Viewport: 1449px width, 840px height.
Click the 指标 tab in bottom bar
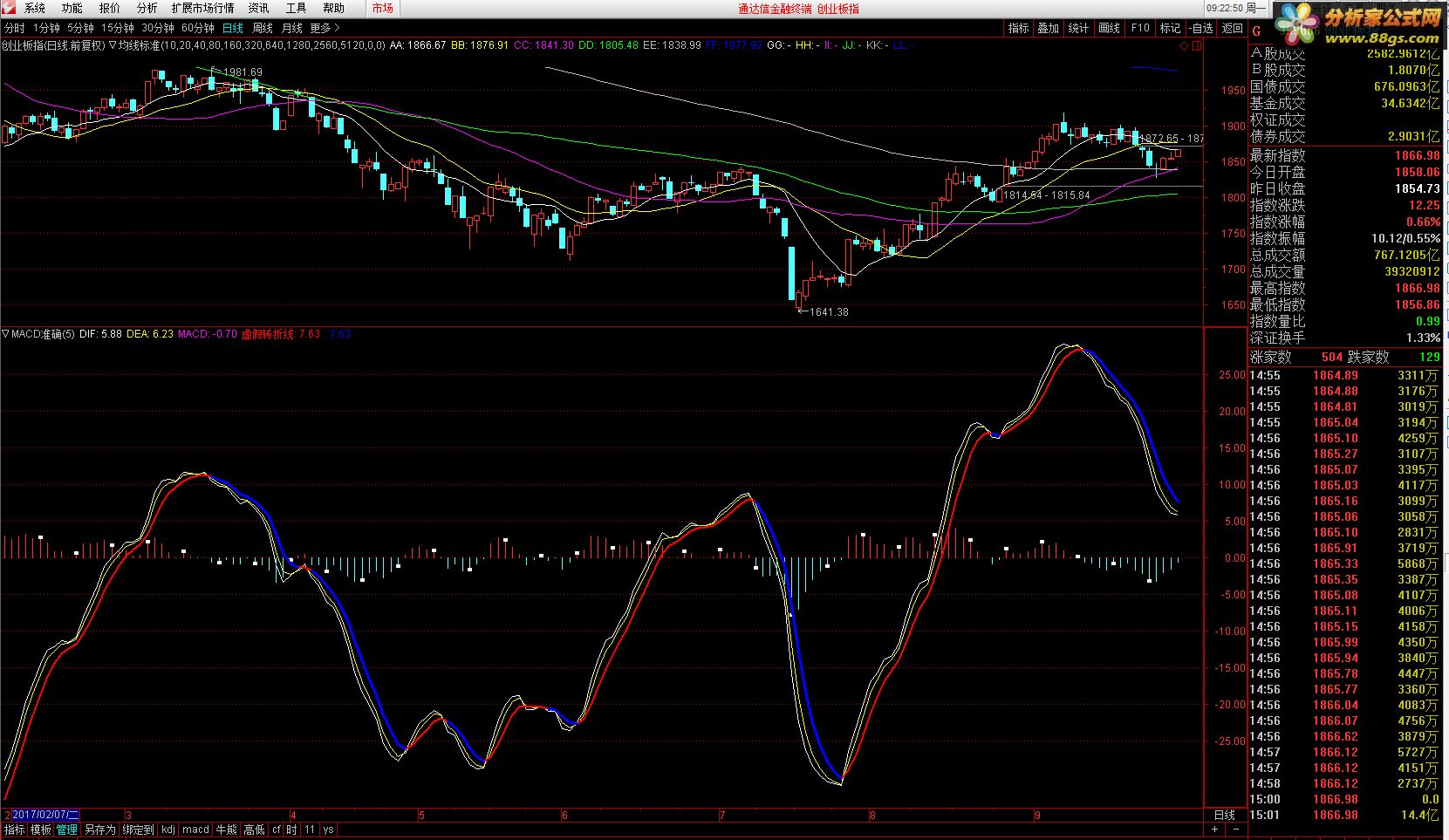coord(15,830)
